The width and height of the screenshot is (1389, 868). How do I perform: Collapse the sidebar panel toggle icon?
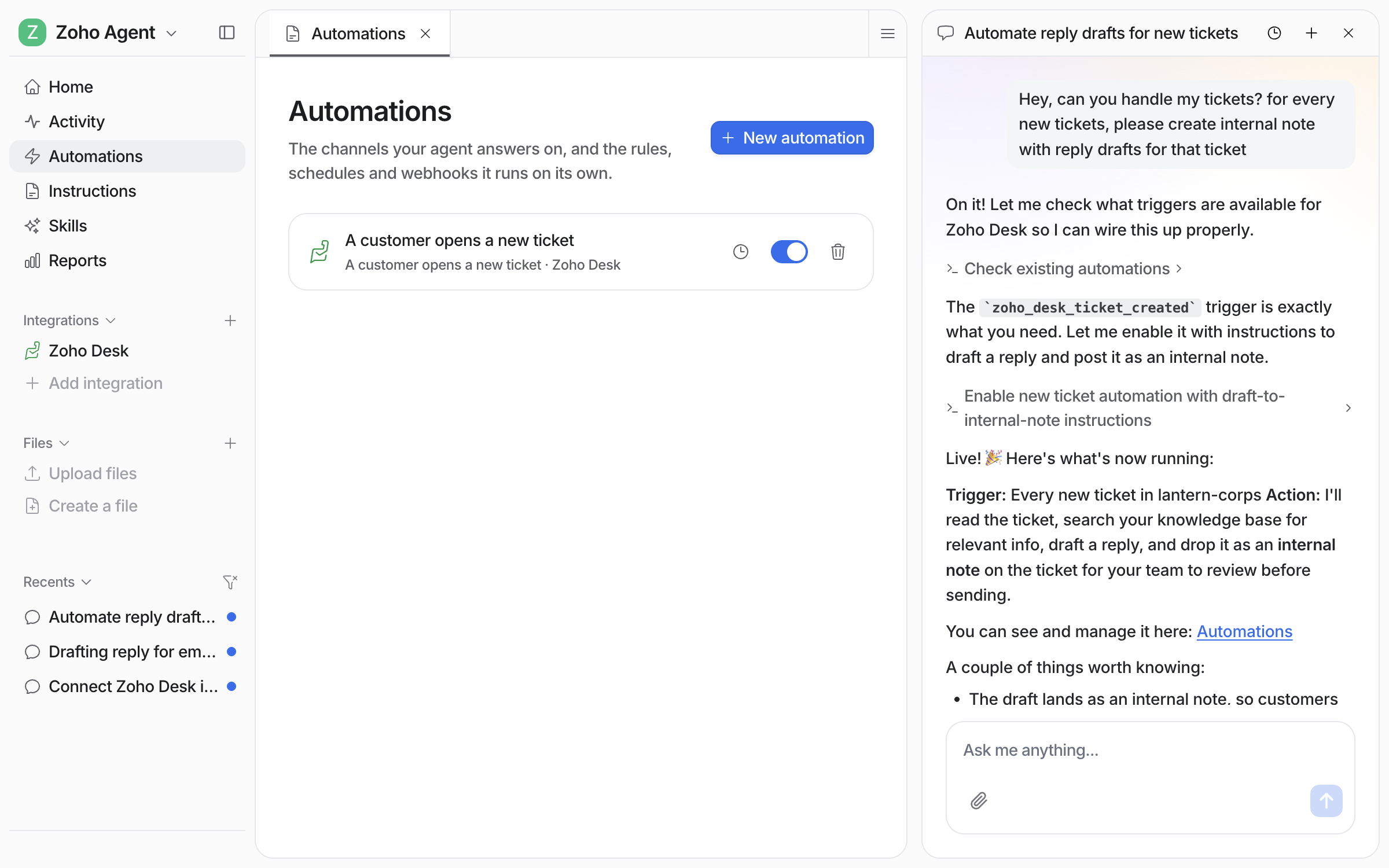[x=227, y=32]
